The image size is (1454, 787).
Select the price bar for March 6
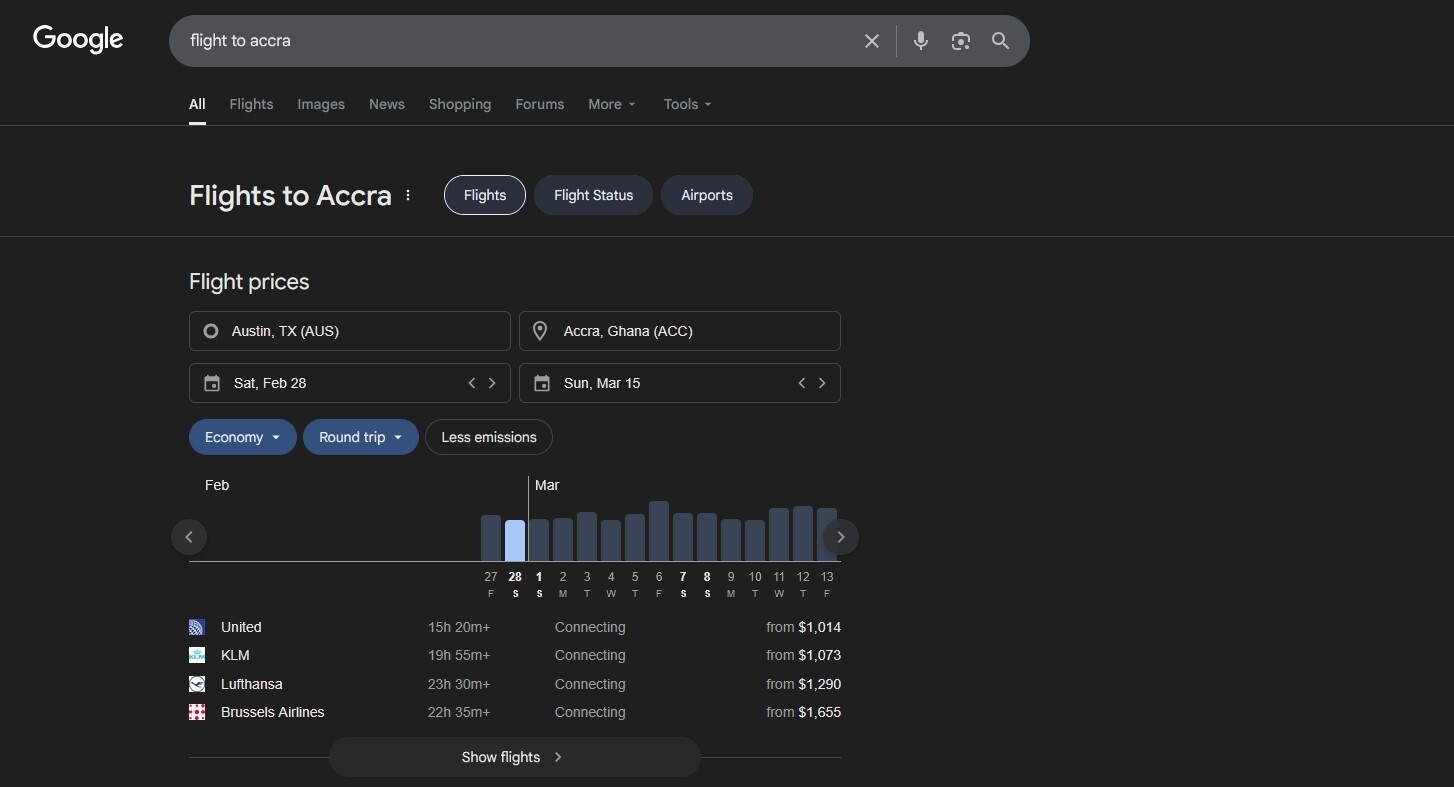659,531
